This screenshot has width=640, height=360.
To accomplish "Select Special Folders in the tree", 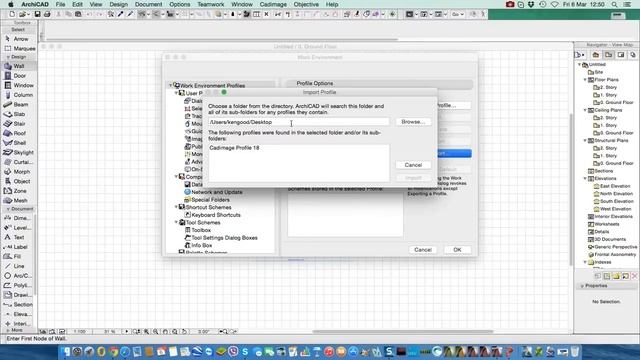I will tap(210, 200).
